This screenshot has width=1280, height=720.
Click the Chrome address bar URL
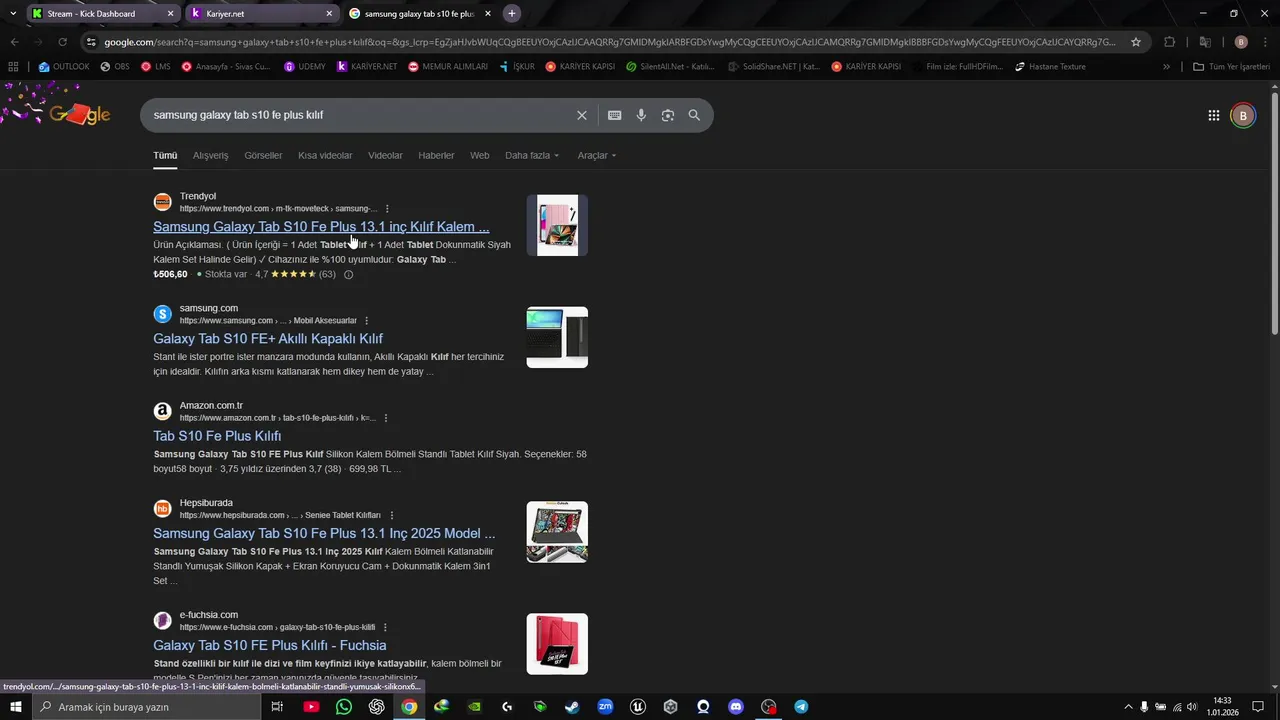pyautogui.click(x=610, y=42)
